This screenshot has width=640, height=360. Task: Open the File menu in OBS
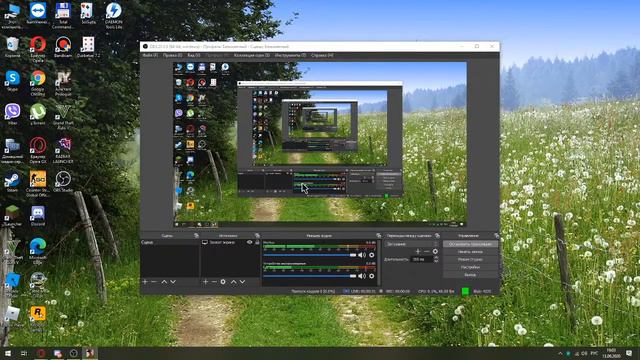point(150,55)
